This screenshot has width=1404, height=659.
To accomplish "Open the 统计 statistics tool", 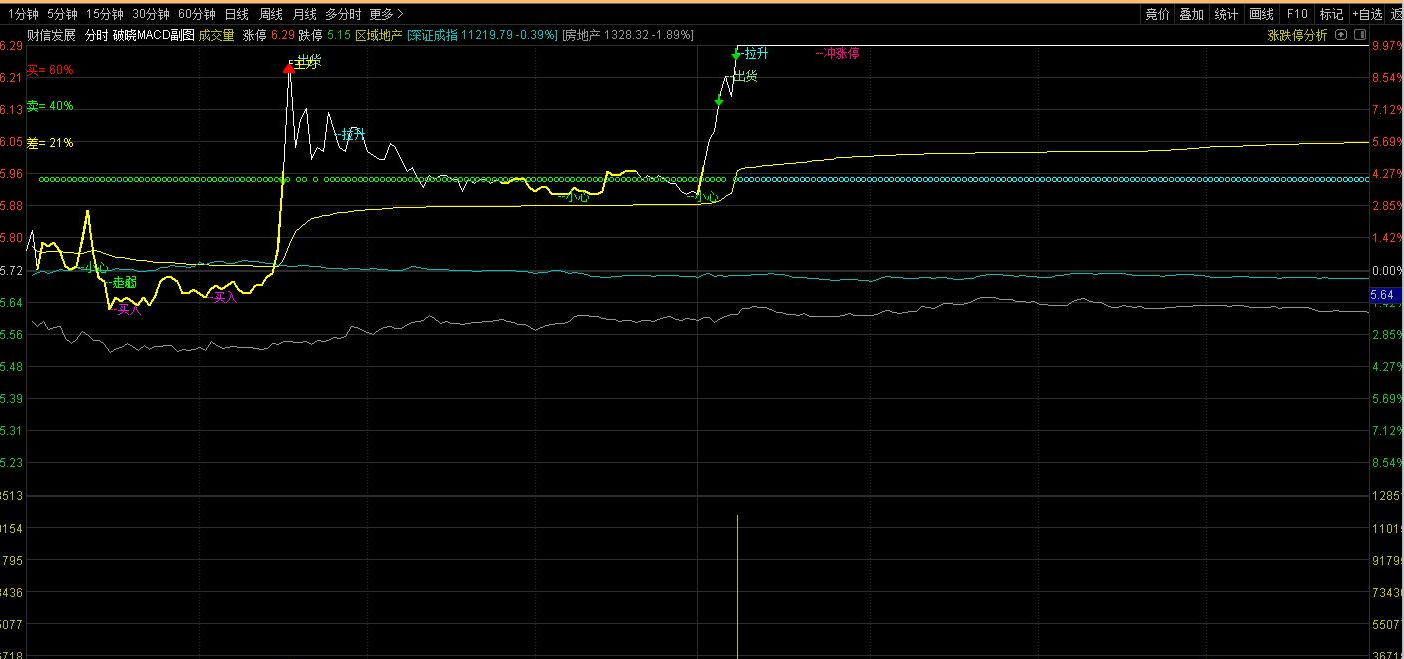I will pos(1226,14).
